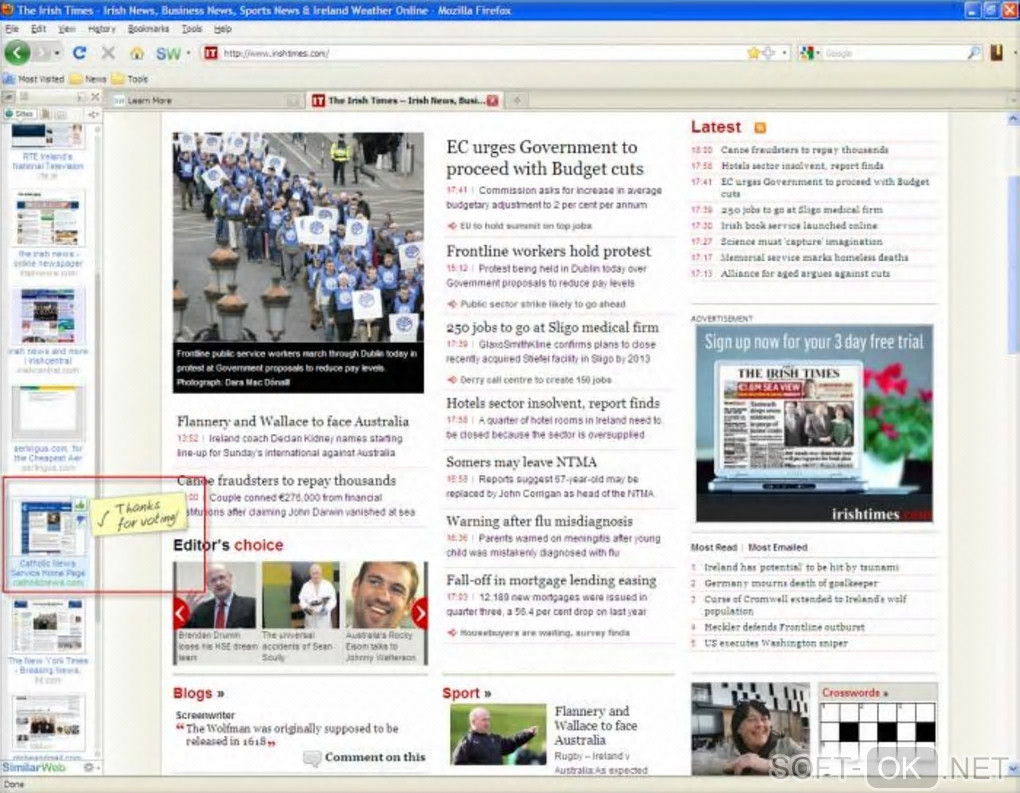Close the SimilarWeb sidebar with its X
Viewport: 1020px width, 793px height.
point(95,97)
